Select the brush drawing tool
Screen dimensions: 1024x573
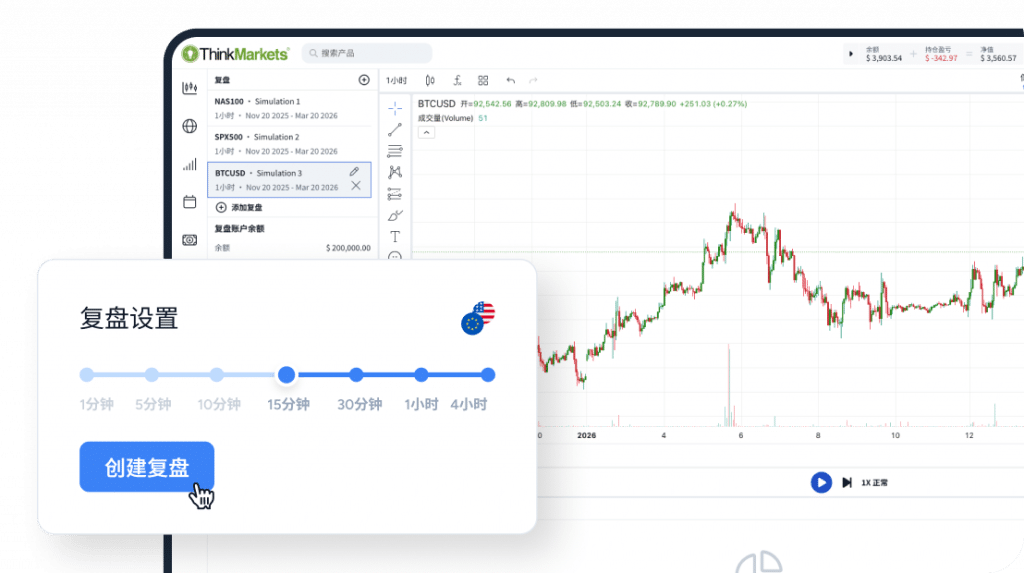pos(395,215)
